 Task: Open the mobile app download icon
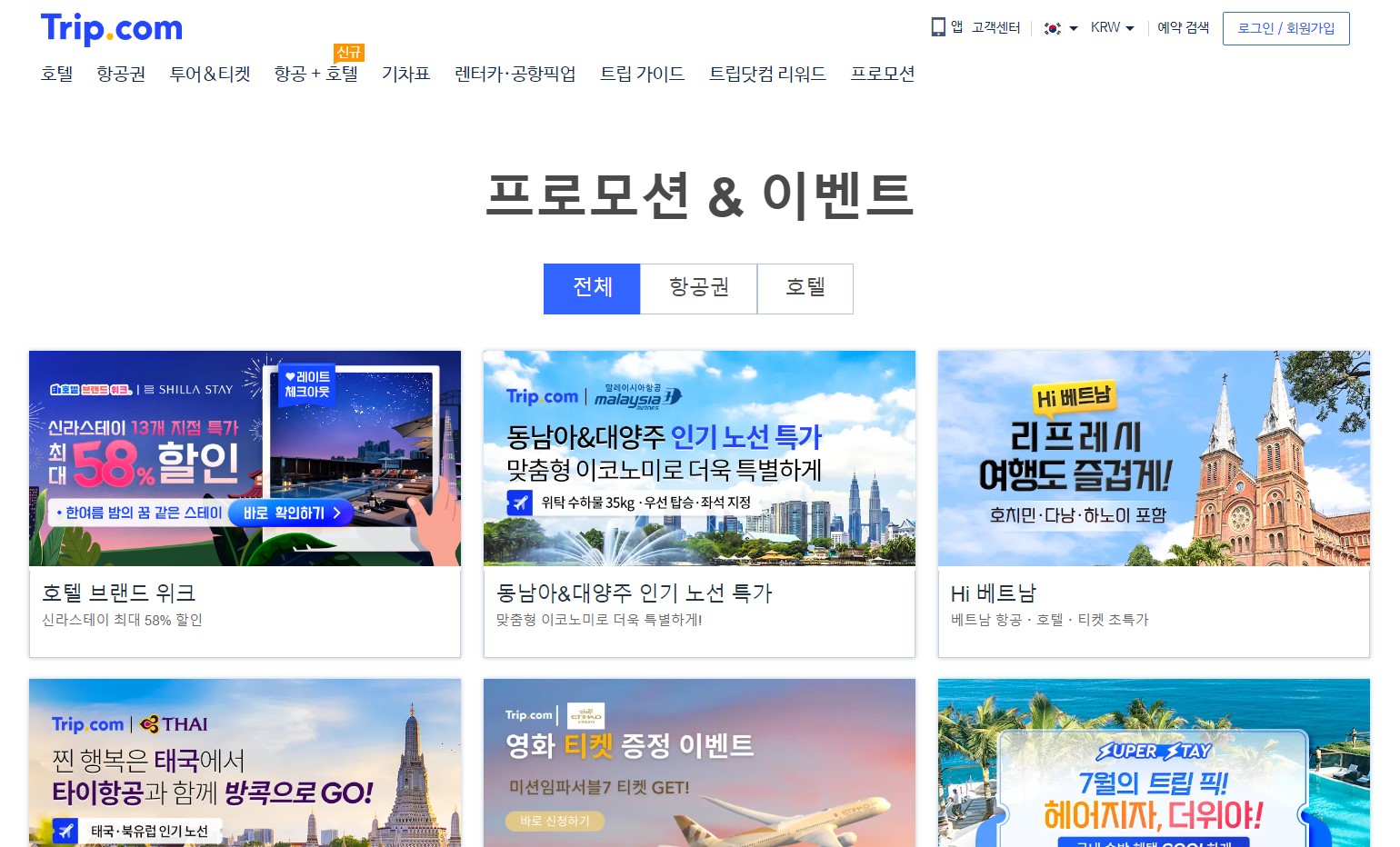[x=938, y=26]
